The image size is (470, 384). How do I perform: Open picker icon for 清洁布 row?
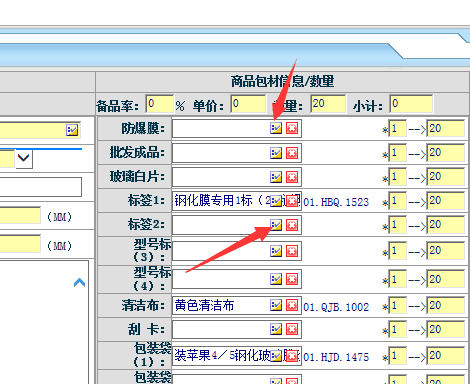(x=276, y=305)
